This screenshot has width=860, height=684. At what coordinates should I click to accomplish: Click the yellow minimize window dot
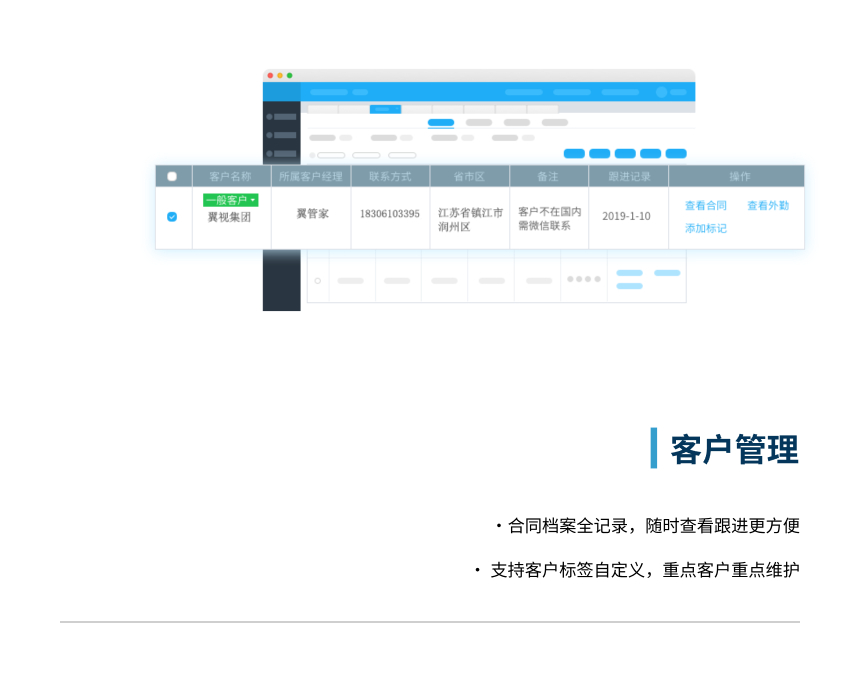[x=280, y=75]
